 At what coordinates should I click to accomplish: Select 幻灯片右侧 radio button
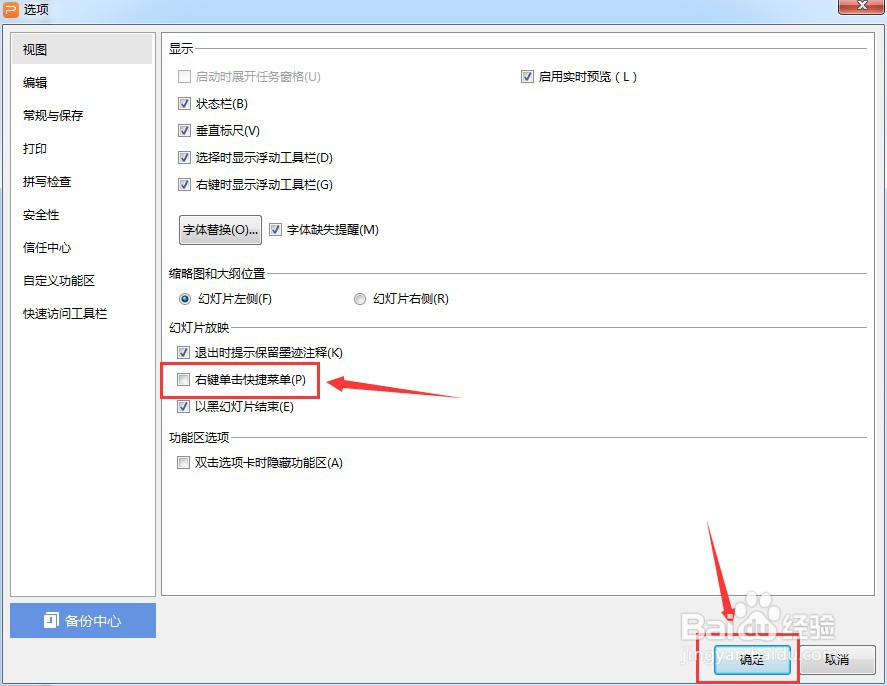point(360,299)
